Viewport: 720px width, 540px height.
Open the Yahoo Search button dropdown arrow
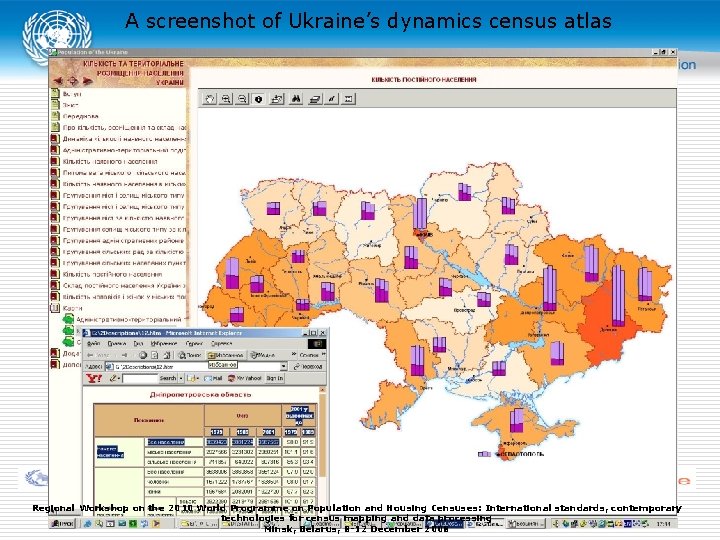[x=181, y=378]
